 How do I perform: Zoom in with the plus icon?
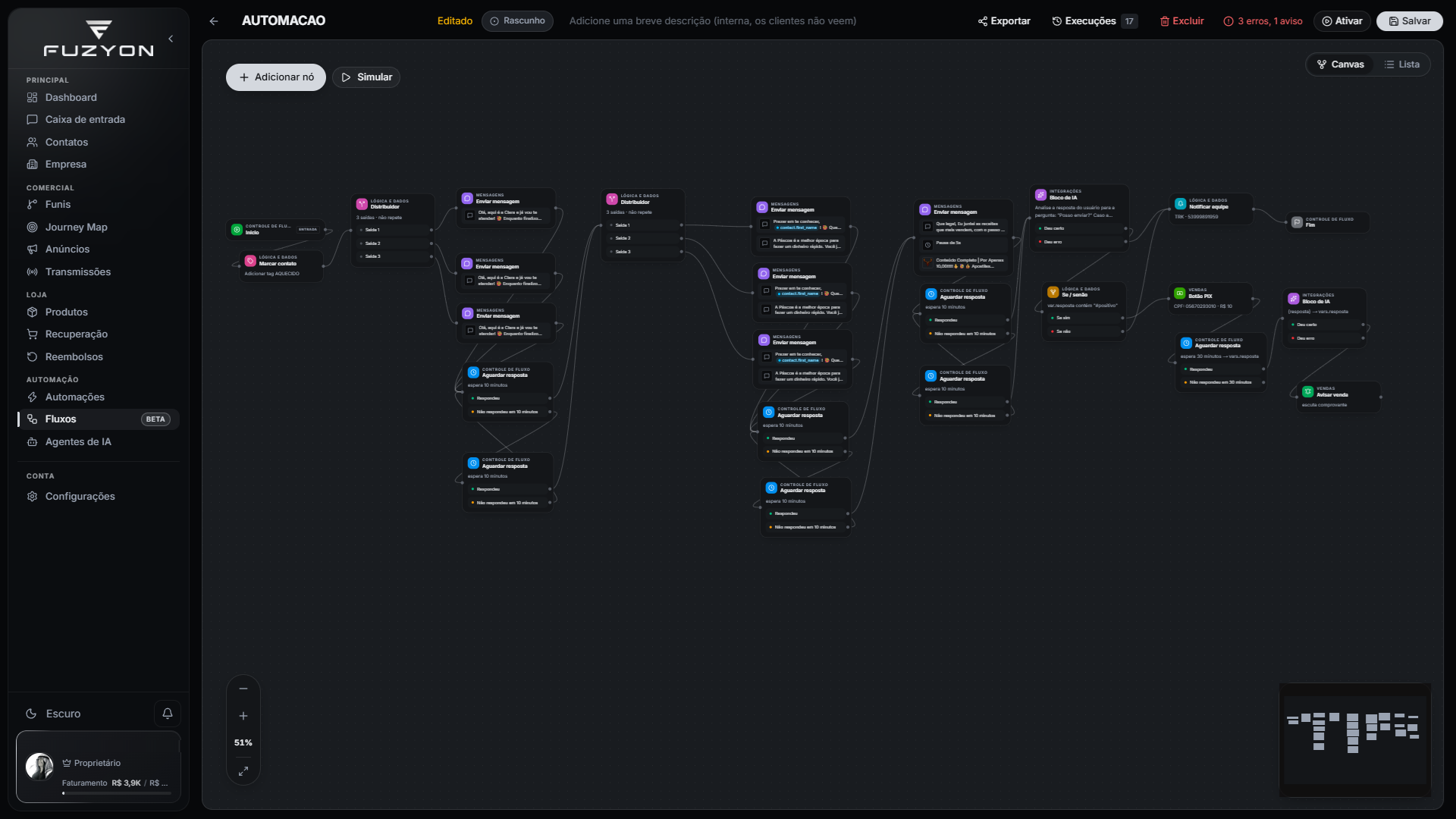[243, 716]
